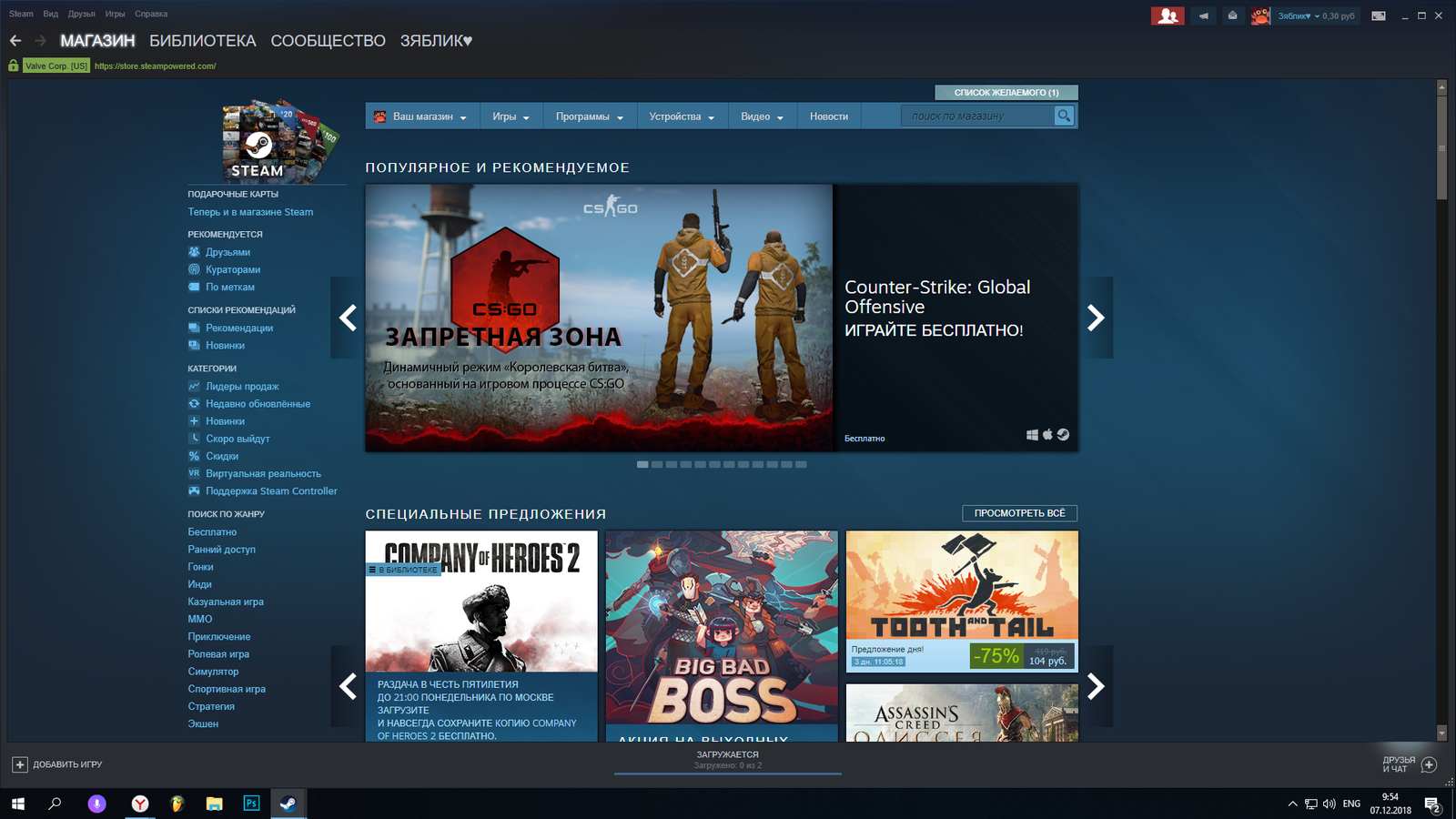Open the View (Вид) menu
Screen dimensions: 1456x819
tap(51, 14)
